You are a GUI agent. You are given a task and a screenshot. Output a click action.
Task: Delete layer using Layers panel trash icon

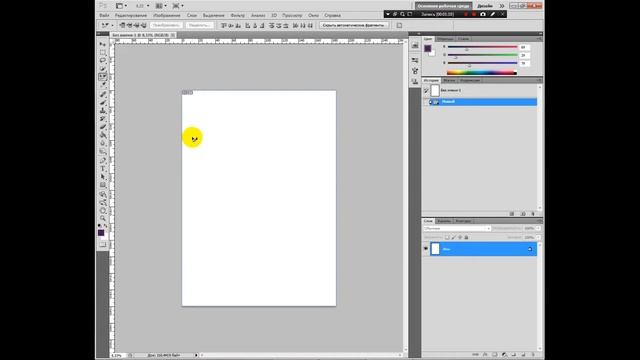(x=533, y=355)
